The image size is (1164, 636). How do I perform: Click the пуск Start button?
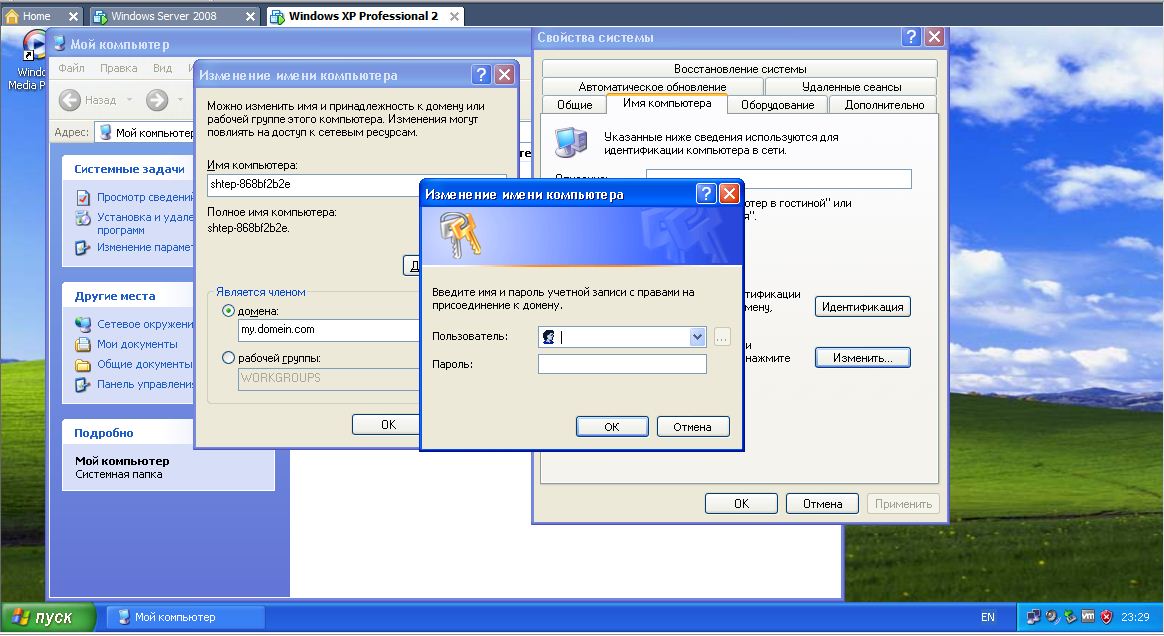[x=49, y=617]
